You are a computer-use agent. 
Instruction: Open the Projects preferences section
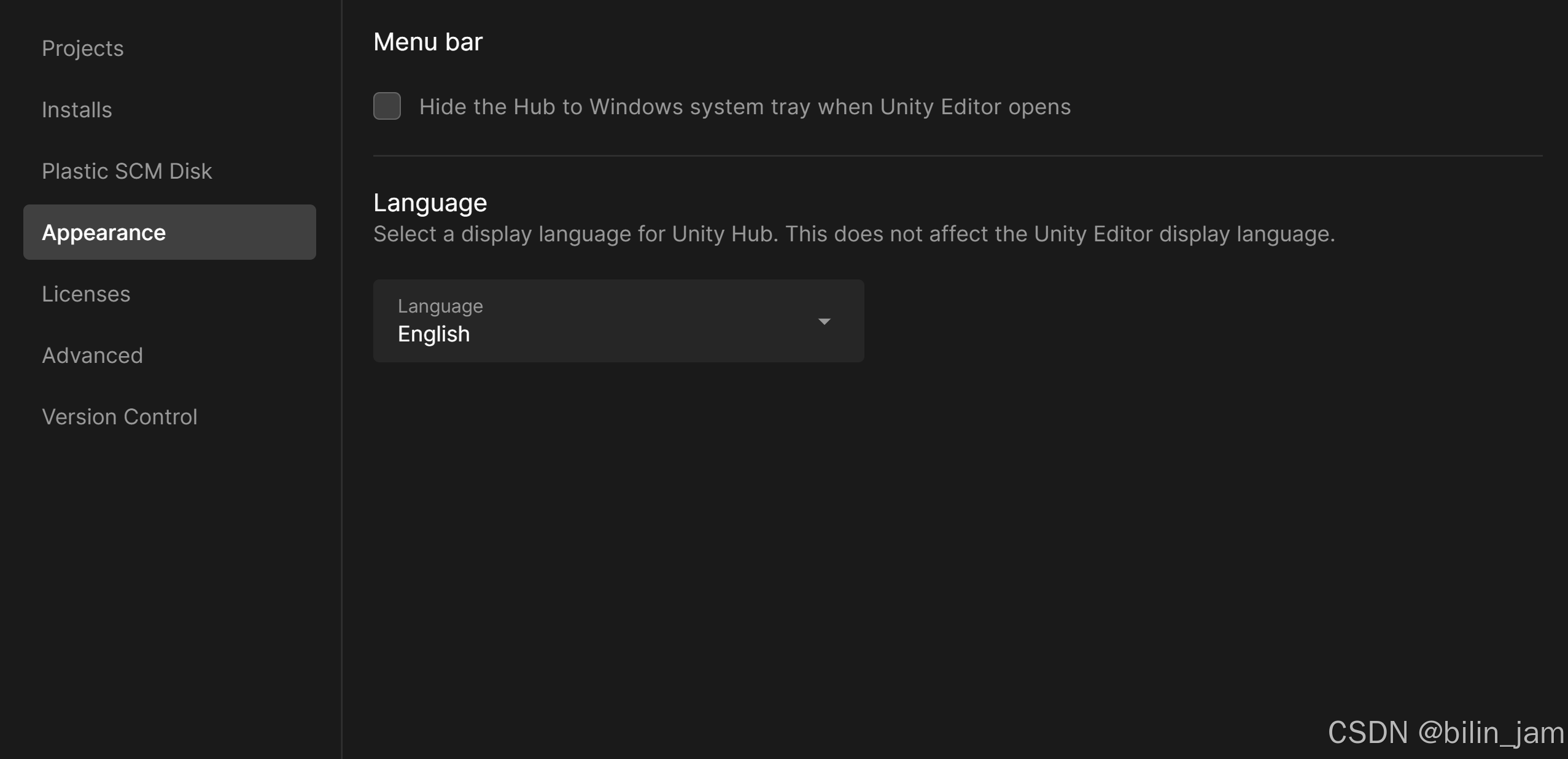83,49
